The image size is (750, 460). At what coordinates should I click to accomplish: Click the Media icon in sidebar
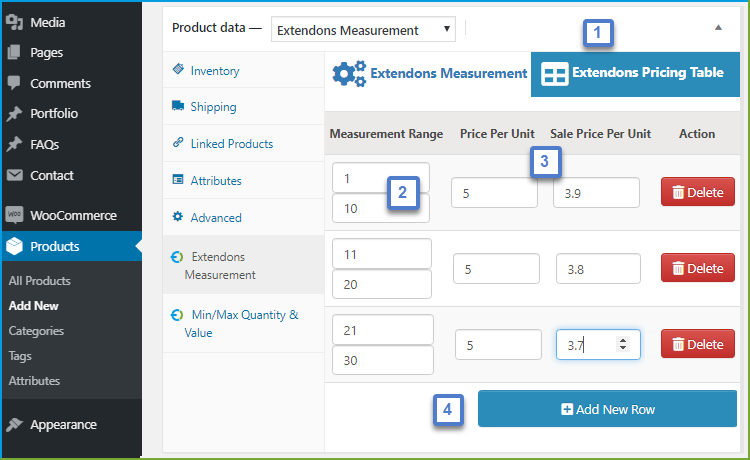[14, 22]
